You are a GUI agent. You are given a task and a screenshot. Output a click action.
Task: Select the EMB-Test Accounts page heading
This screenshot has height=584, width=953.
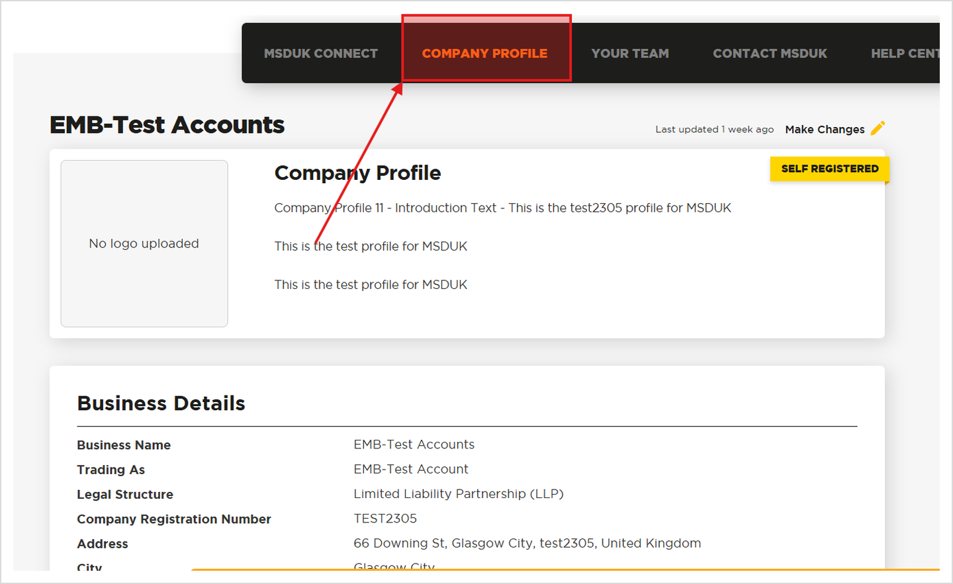[167, 125]
